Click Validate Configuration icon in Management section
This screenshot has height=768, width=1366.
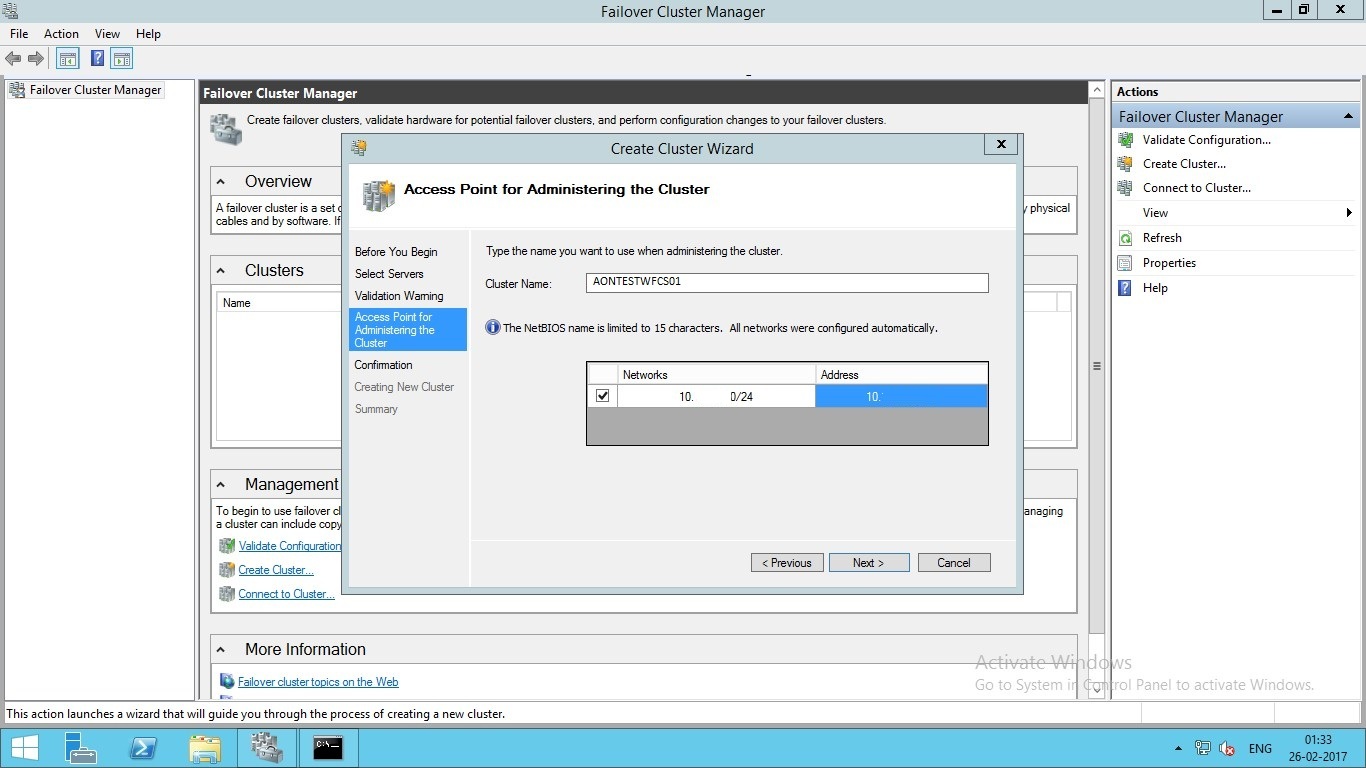tap(227, 546)
